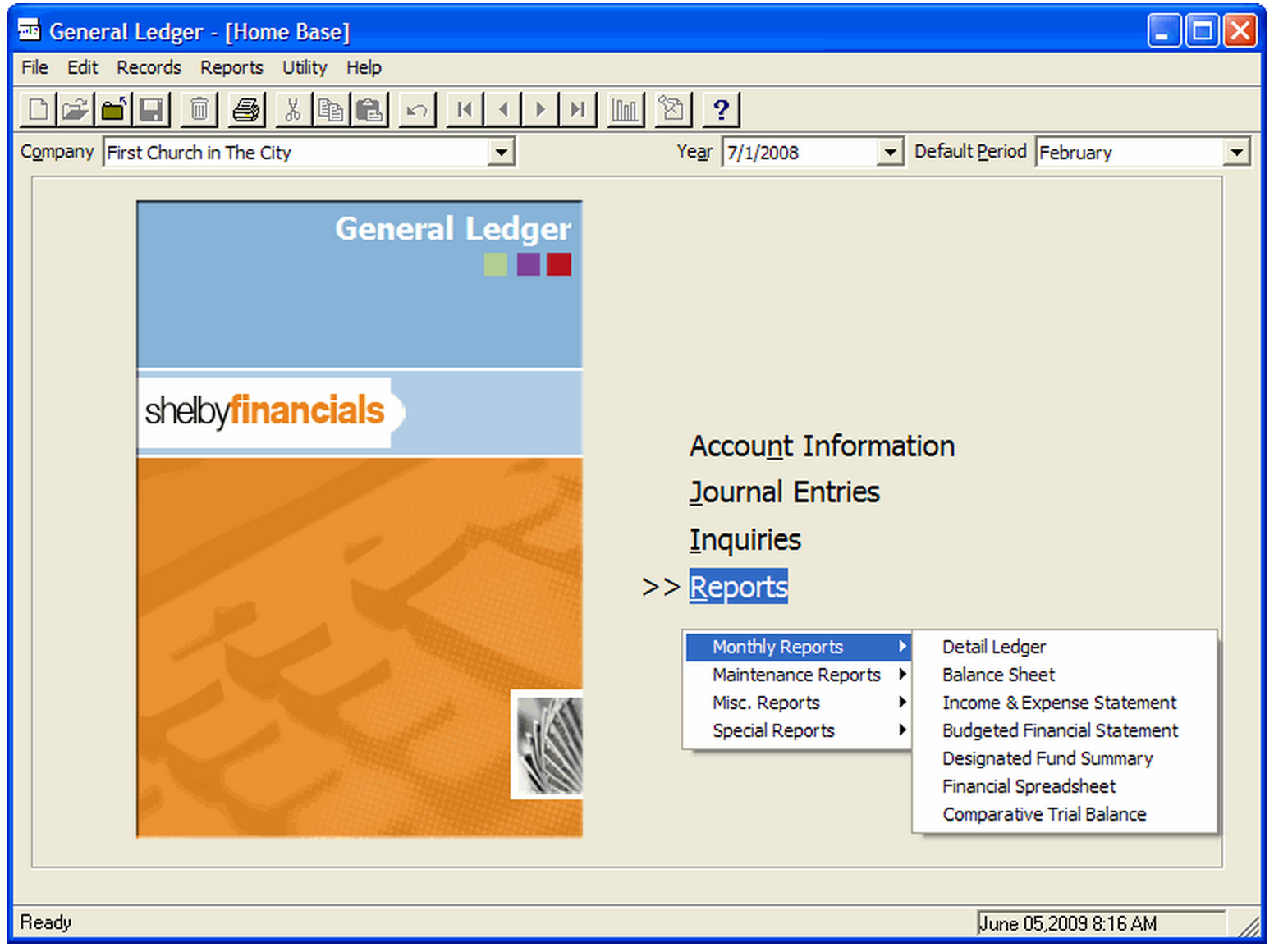Go to the last record icon
The image size is (1274, 952).
[578, 109]
